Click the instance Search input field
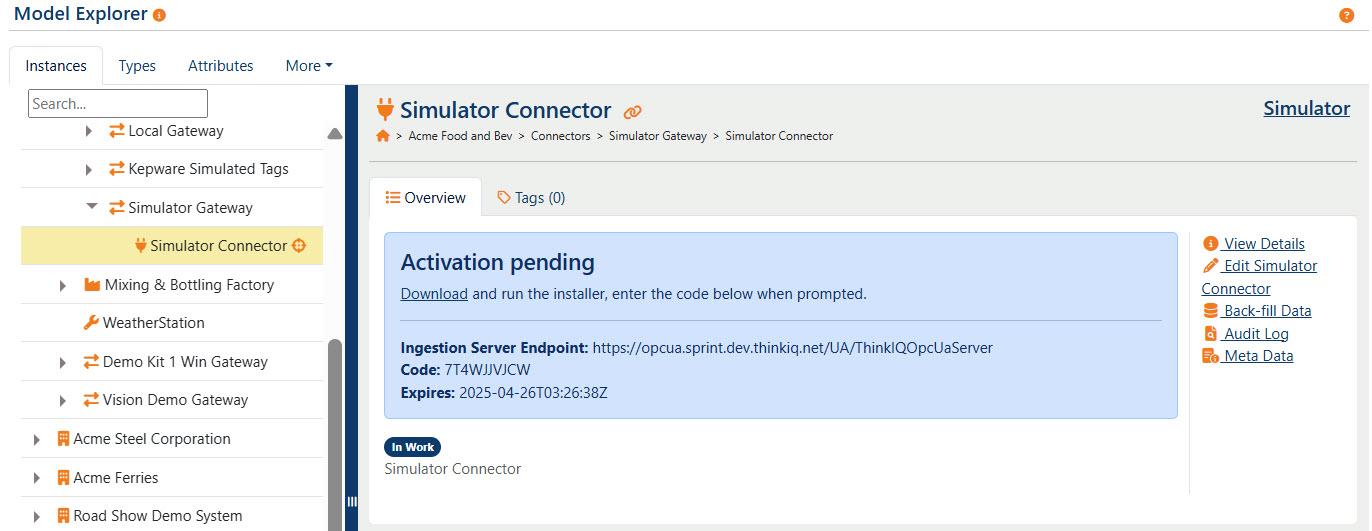The width and height of the screenshot is (1372, 531). click(118, 103)
